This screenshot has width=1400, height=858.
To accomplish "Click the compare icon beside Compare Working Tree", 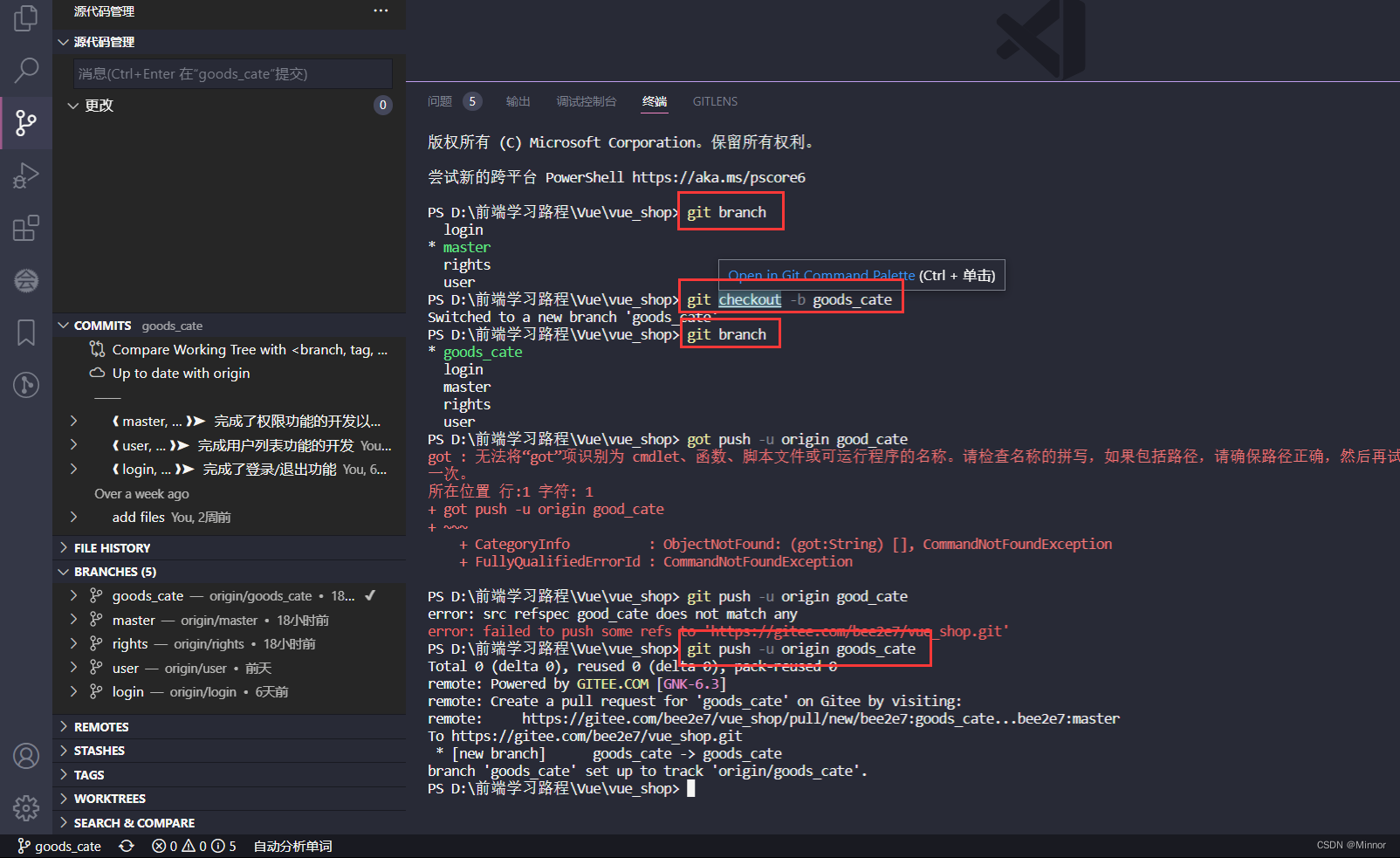I will coord(97,349).
